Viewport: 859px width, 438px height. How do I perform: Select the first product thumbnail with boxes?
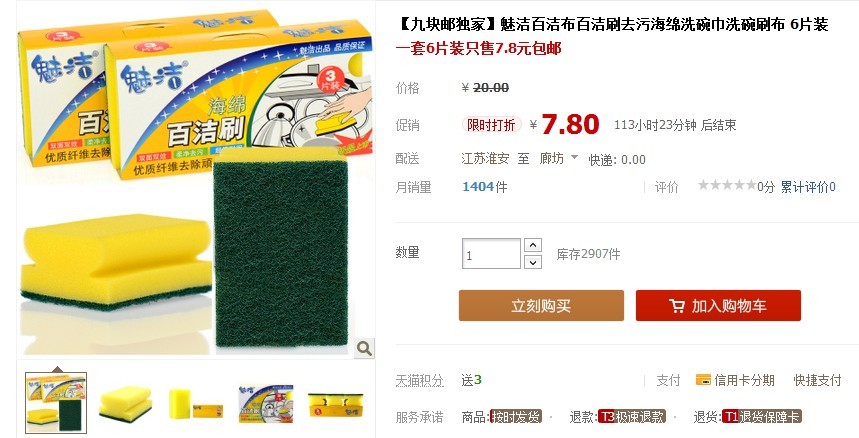pos(56,402)
